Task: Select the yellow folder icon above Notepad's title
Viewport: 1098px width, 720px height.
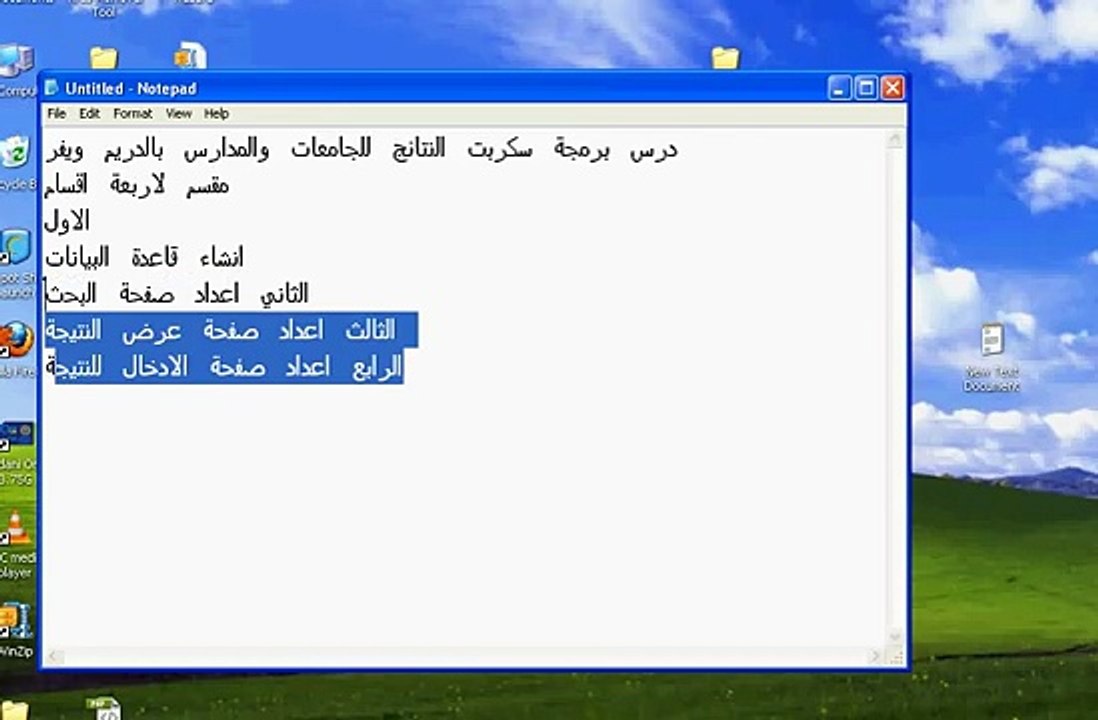Action: [104, 57]
